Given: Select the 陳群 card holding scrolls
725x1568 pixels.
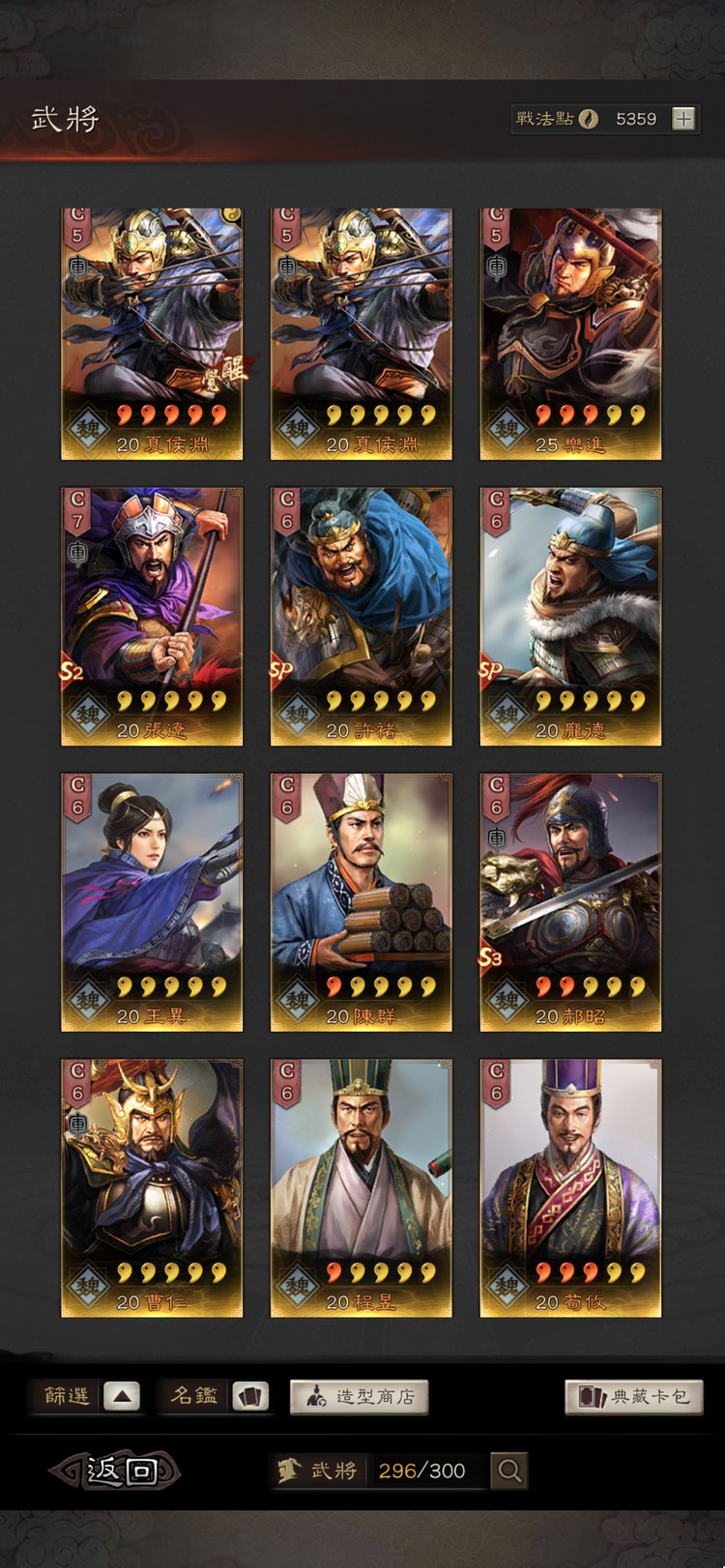Looking at the screenshot, I should 361,902.
